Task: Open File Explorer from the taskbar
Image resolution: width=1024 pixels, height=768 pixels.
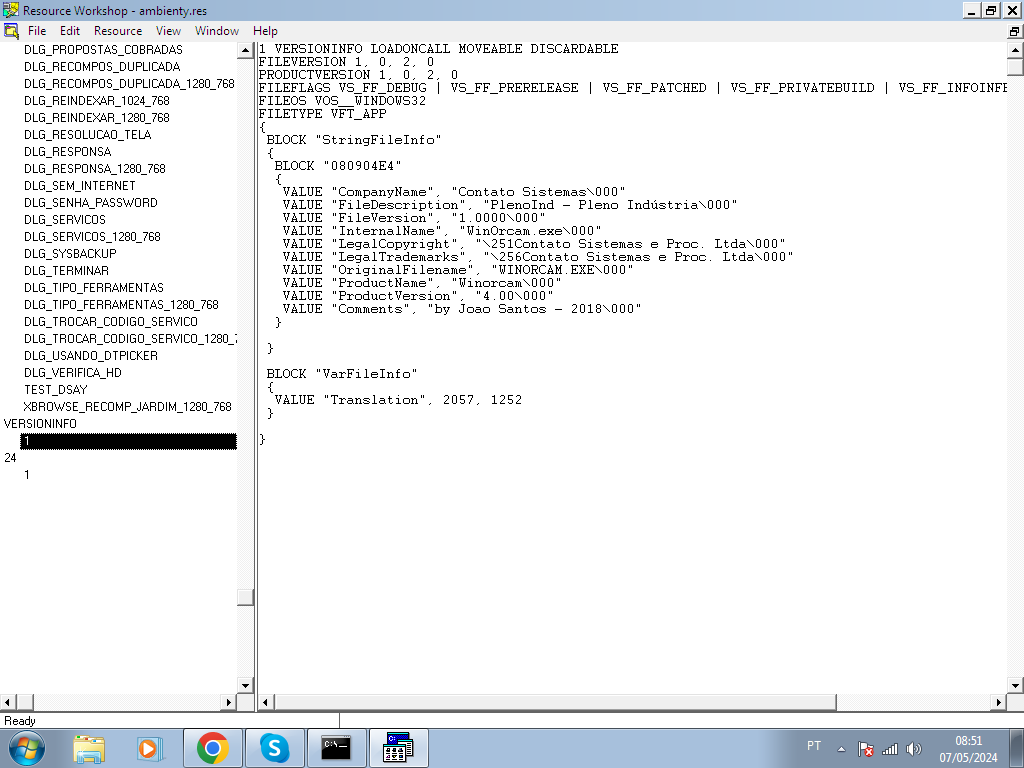Action: 89,748
